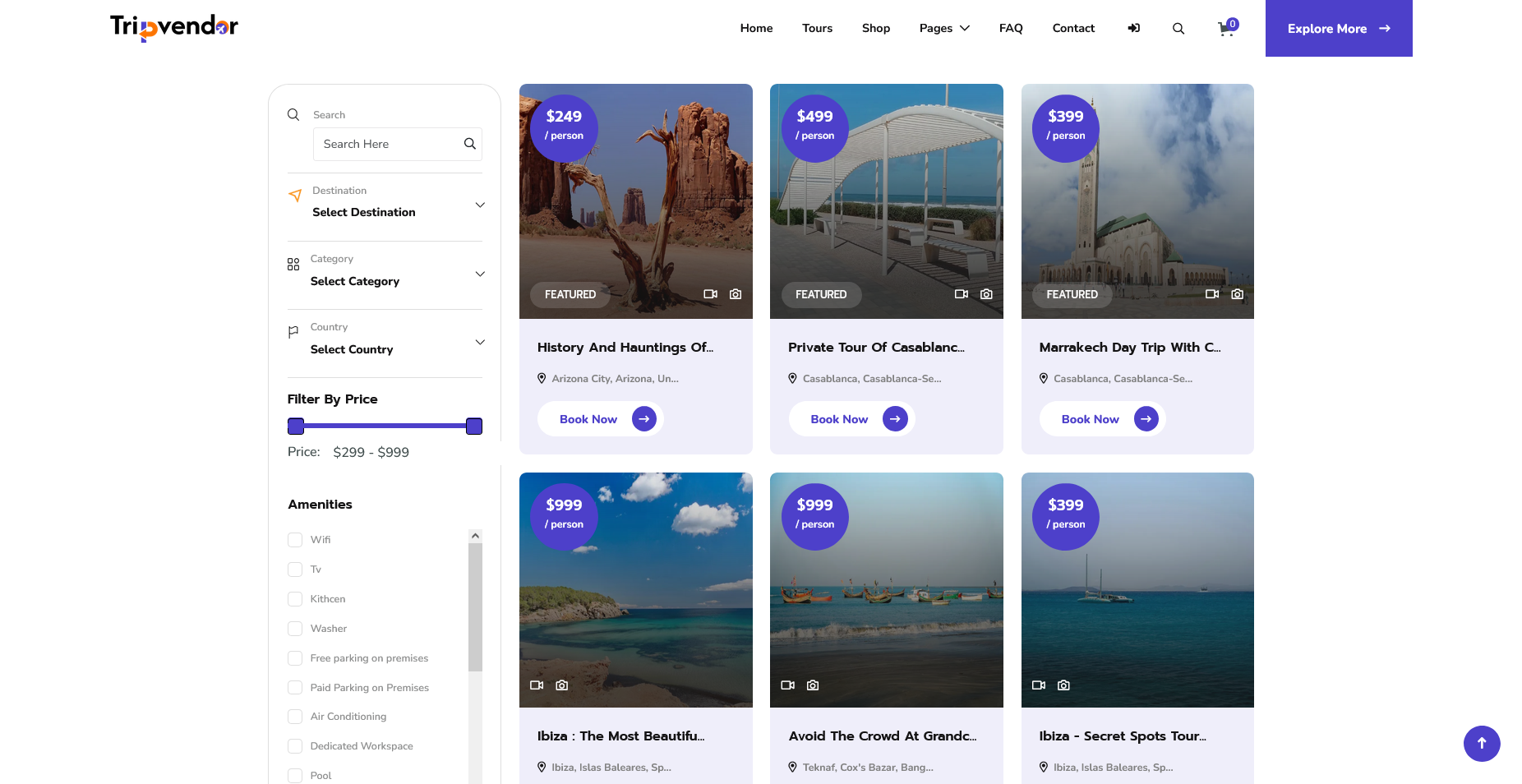Open Ibiza - Secret Spots Tour title
Viewport: 1522px width, 784px height.
(1123, 736)
